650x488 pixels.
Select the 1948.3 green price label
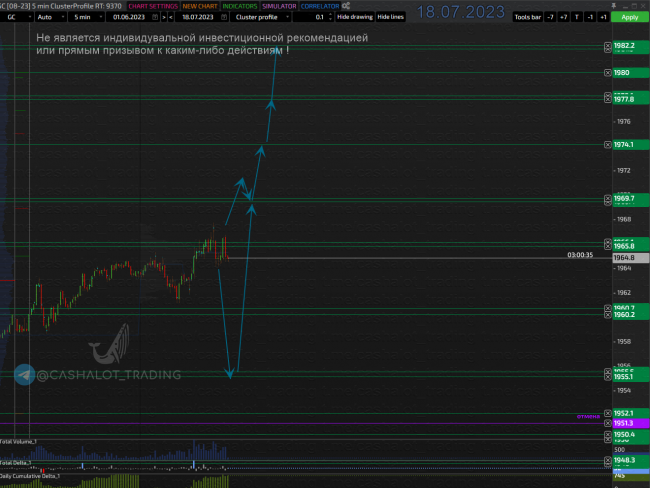pyautogui.click(x=631, y=460)
